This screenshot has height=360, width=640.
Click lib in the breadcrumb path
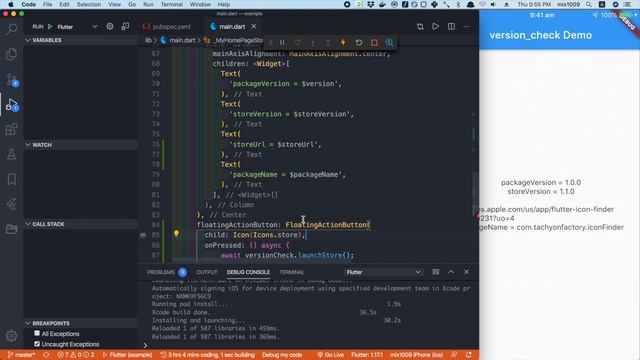tap(148, 40)
